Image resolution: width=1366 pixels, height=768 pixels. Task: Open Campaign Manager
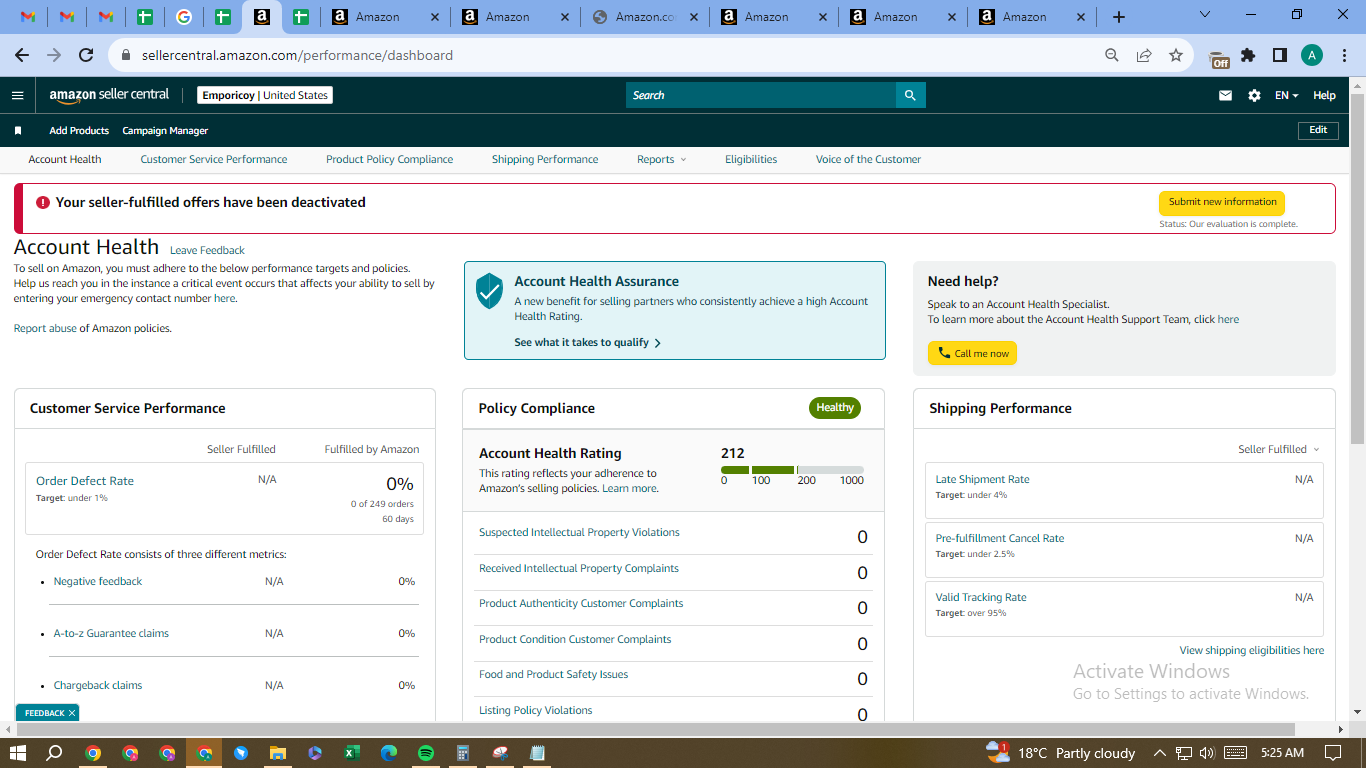pos(165,131)
